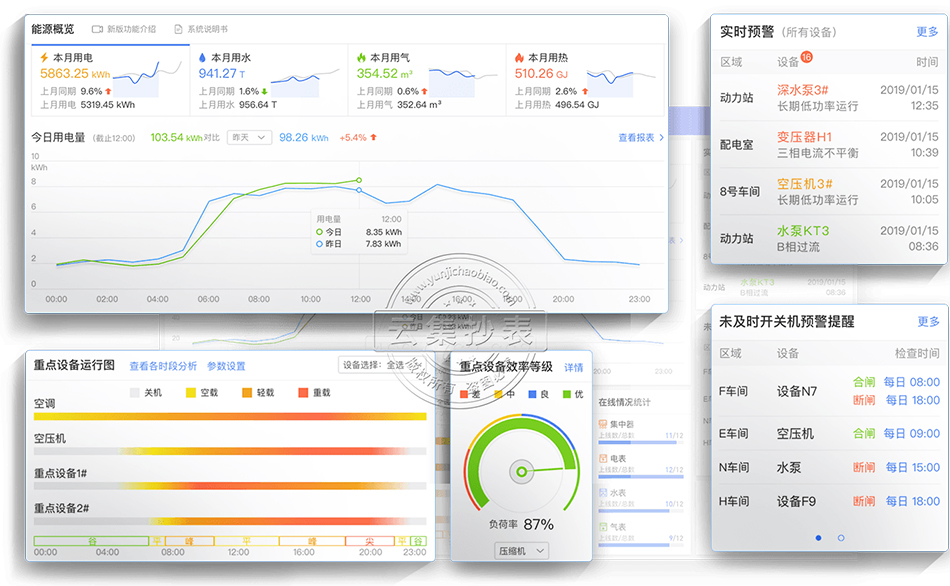
Task: Click 更多 in the 实时预警 panel
Action: pos(927,32)
